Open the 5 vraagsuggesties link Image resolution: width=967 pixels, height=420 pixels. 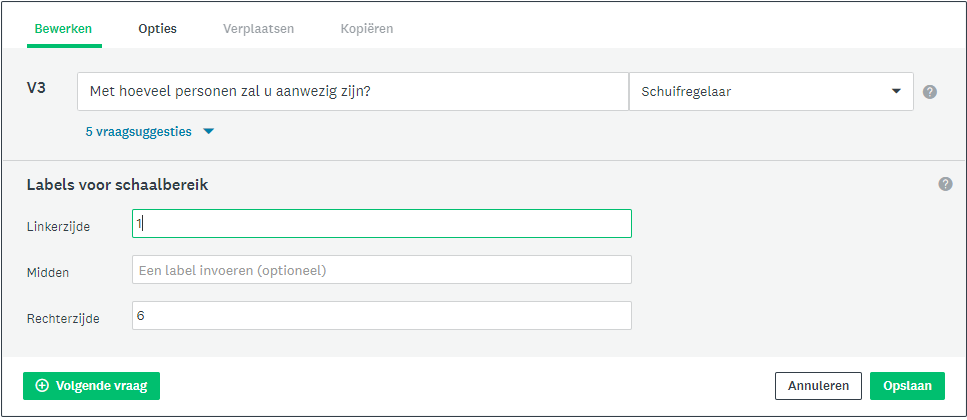pyautogui.click(x=139, y=131)
